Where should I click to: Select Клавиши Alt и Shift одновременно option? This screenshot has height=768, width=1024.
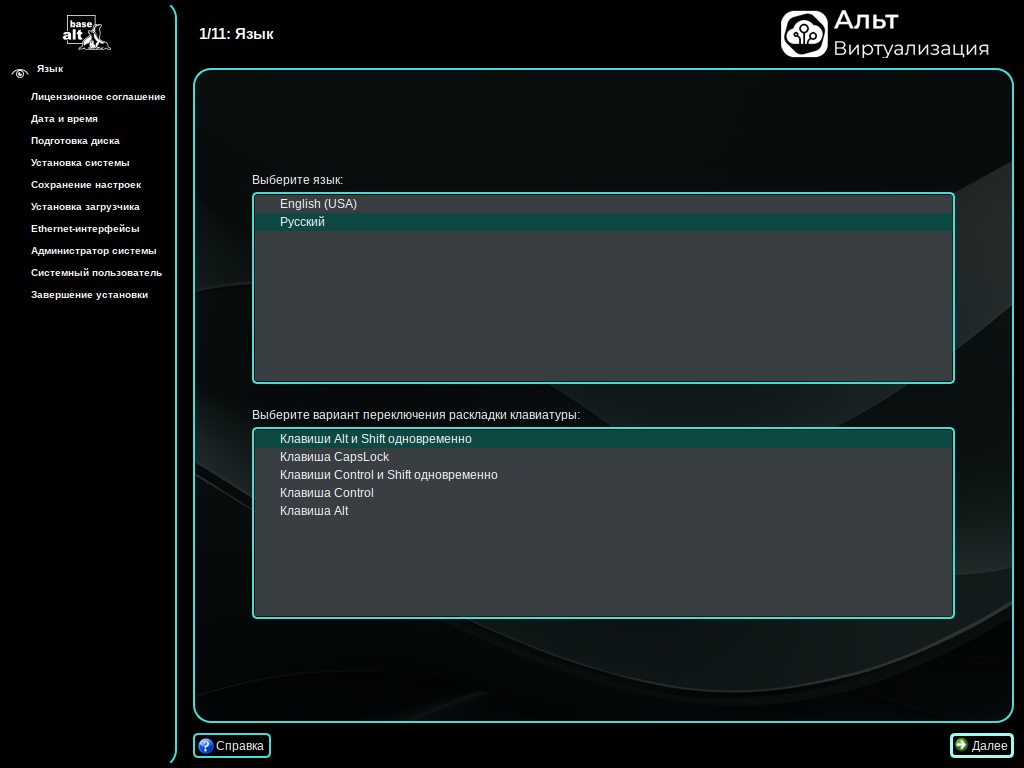click(375, 439)
